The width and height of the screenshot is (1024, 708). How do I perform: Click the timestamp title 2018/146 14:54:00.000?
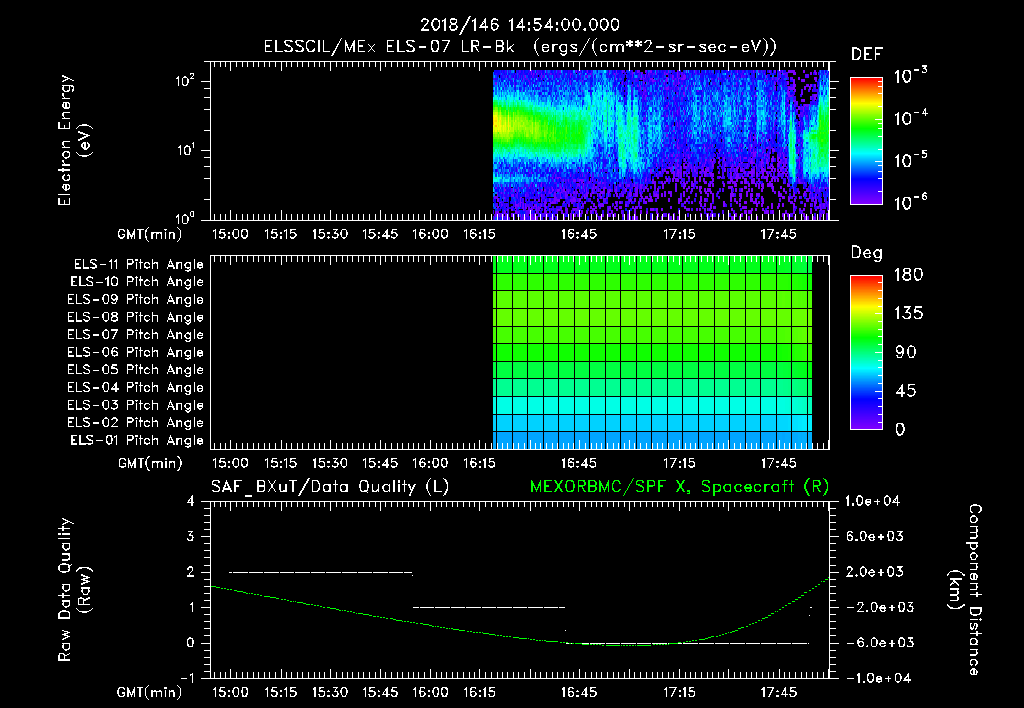[520, 25]
